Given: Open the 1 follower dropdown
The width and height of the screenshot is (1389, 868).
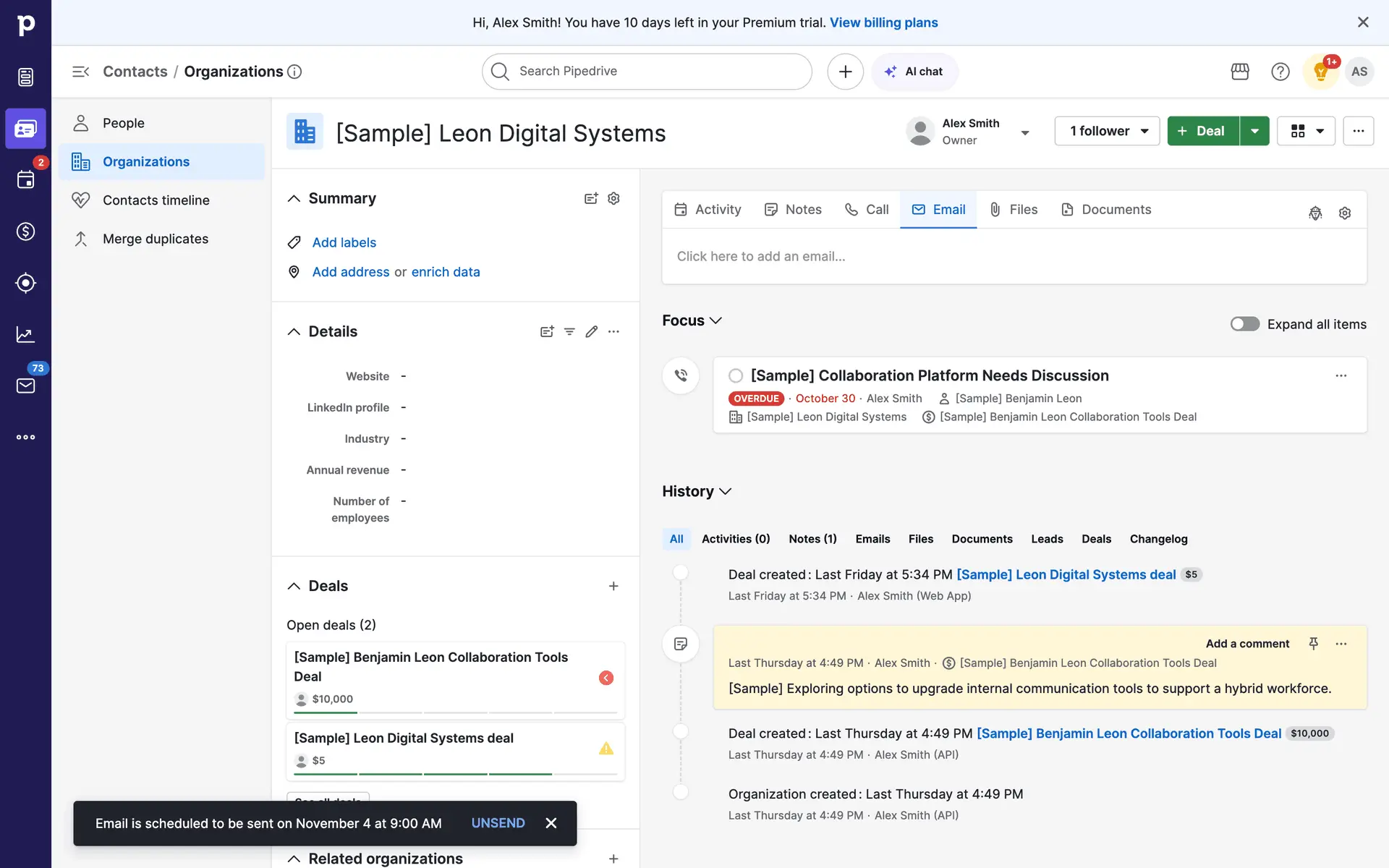Looking at the screenshot, I should (x=1107, y=131).
